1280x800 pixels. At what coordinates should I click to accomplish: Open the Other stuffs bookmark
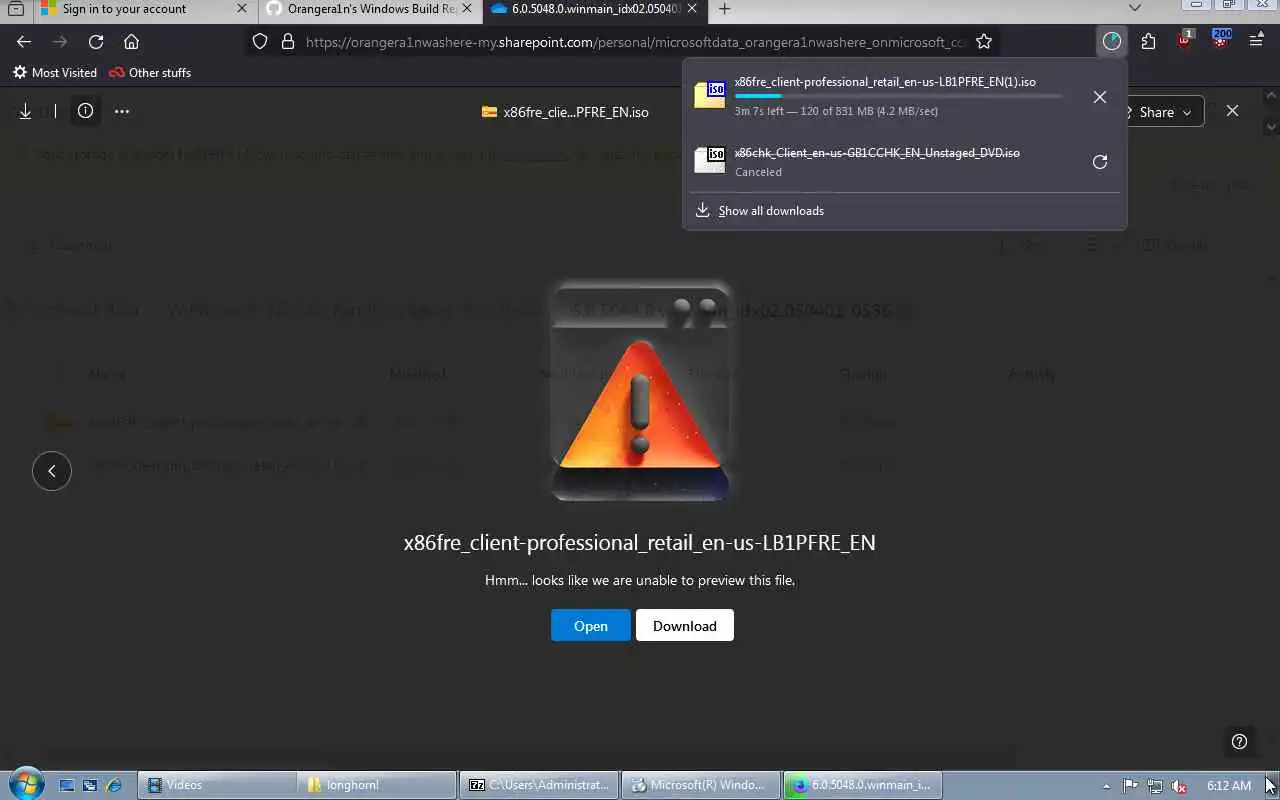click(x=150, y=73)
